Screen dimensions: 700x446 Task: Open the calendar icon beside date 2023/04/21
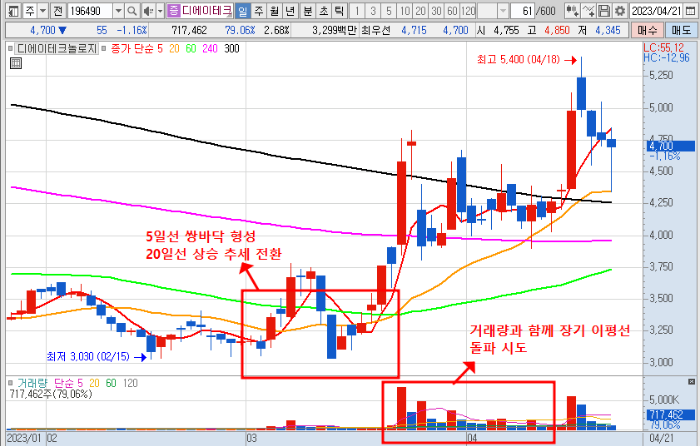pos(690,11)
